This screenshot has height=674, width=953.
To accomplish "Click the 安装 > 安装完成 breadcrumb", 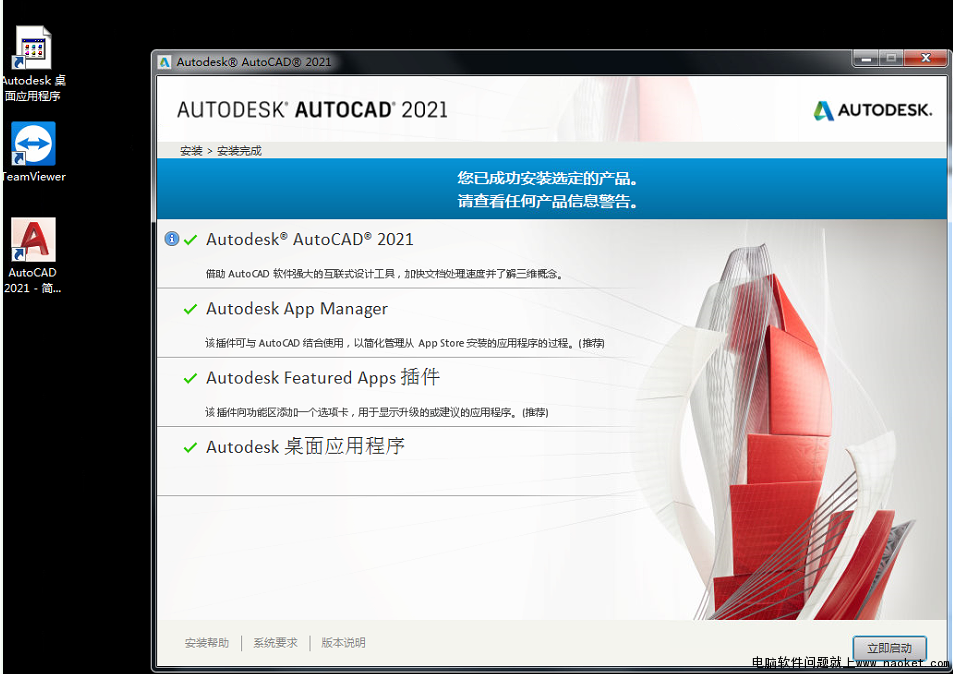I will coord(221,151).
